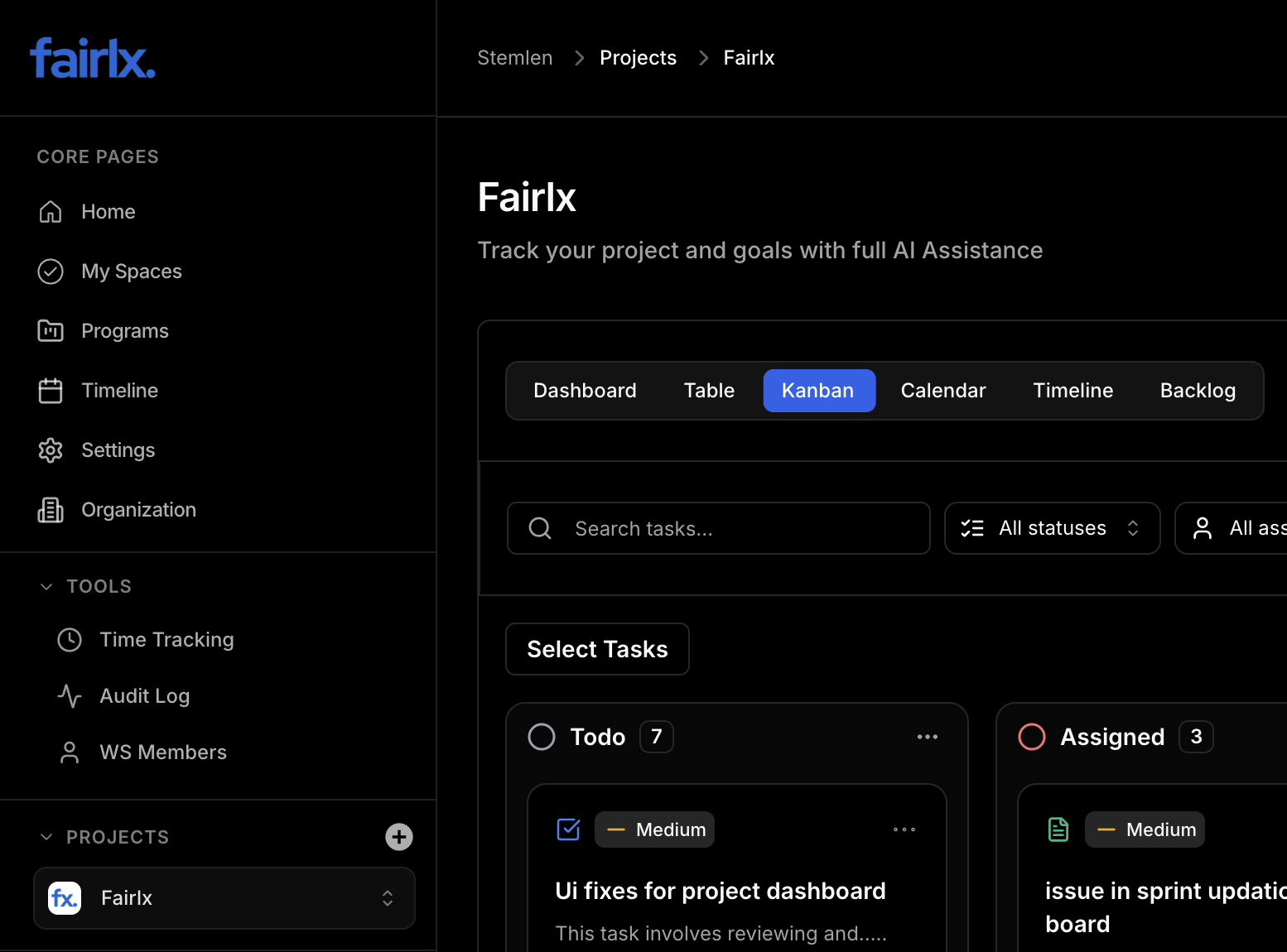Image resolution: width=1287 pixels, height=952 pixels.
Task: Collapse the TOOLS section chevron
Action: point(46,586)
